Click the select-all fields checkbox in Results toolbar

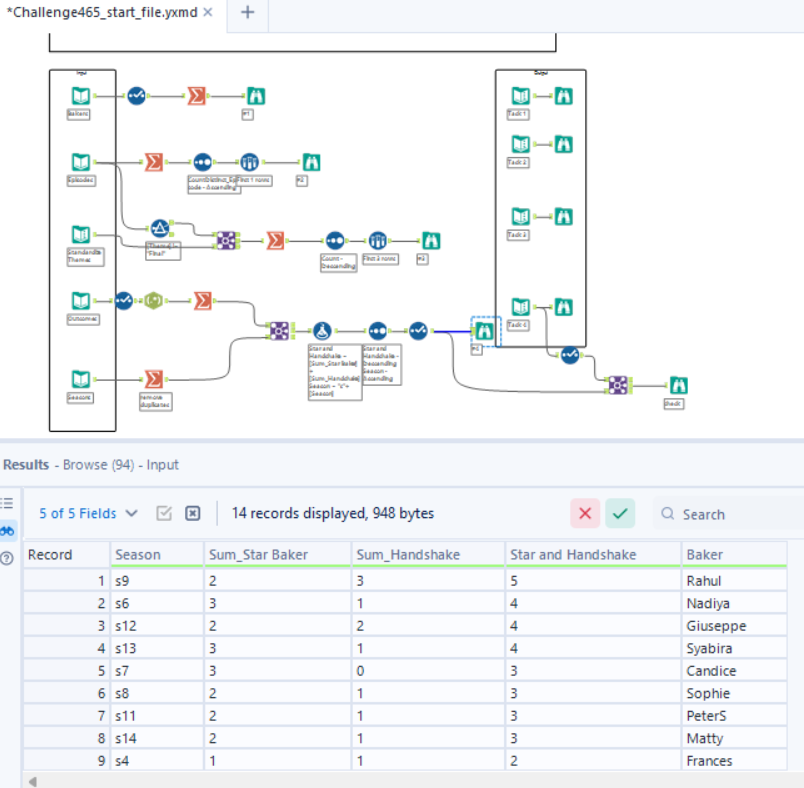coord(165,512)
